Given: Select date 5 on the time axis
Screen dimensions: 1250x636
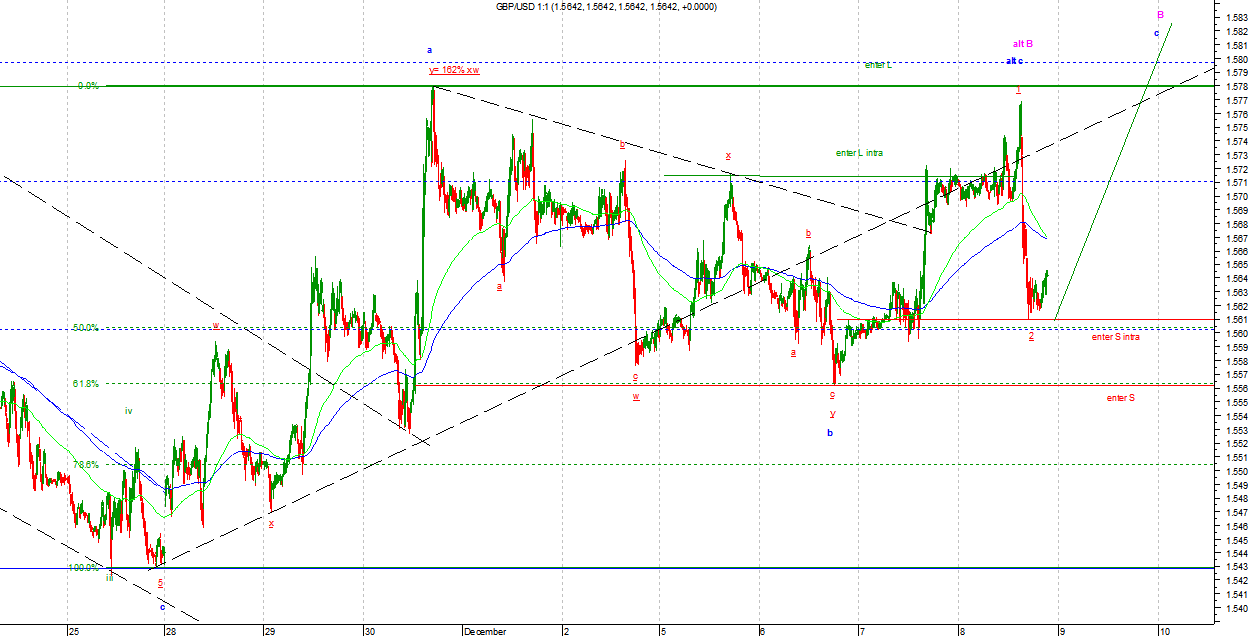Looking at the screenshot, I should (662, 631).
